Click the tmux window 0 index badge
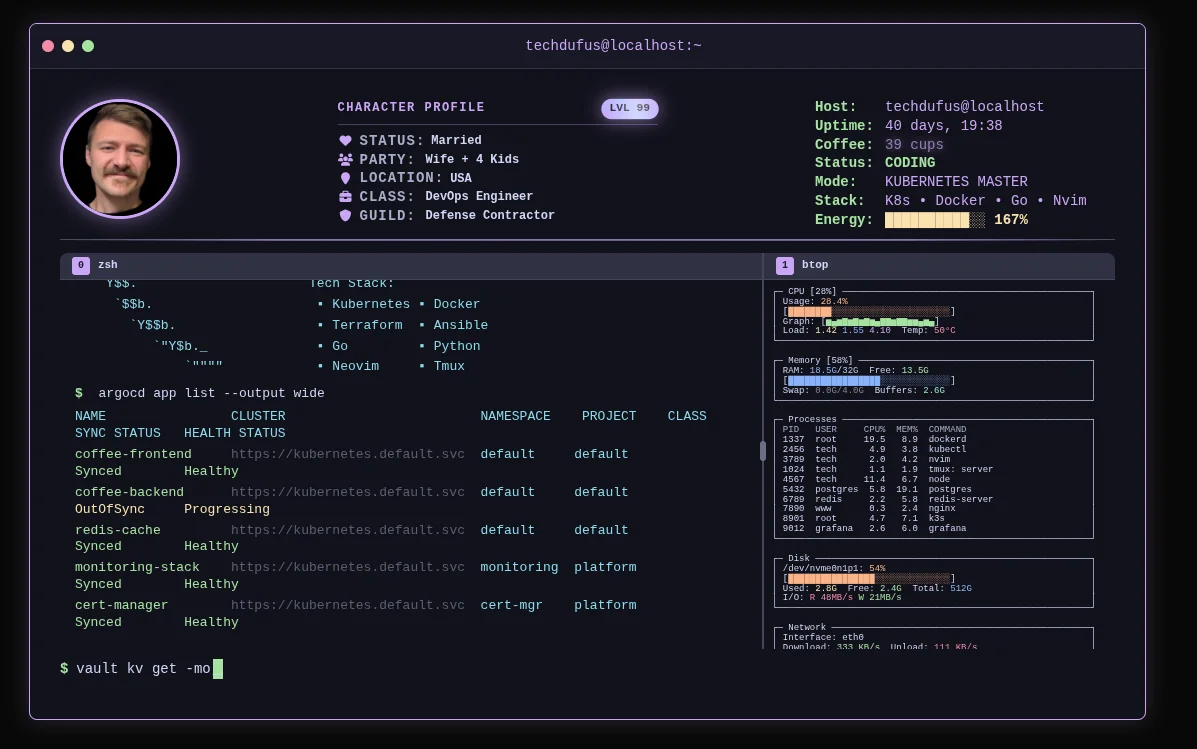This screenshot has width=1197, height=749. (x=81, y=265)
